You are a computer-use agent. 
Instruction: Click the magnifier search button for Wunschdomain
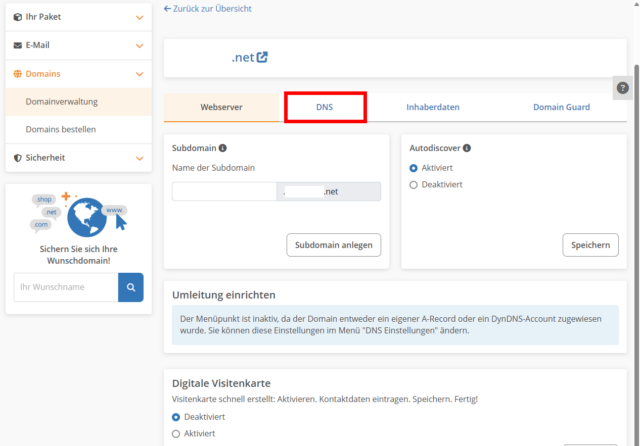[x=130, y=288]
